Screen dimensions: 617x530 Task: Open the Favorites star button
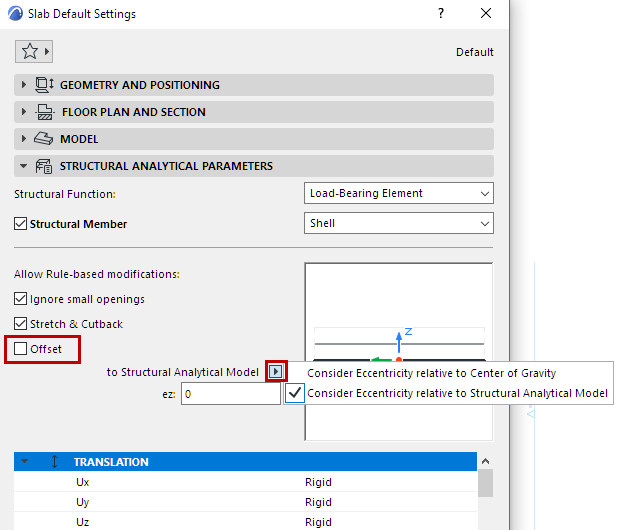pyautogui.click(x=34, y=52)
